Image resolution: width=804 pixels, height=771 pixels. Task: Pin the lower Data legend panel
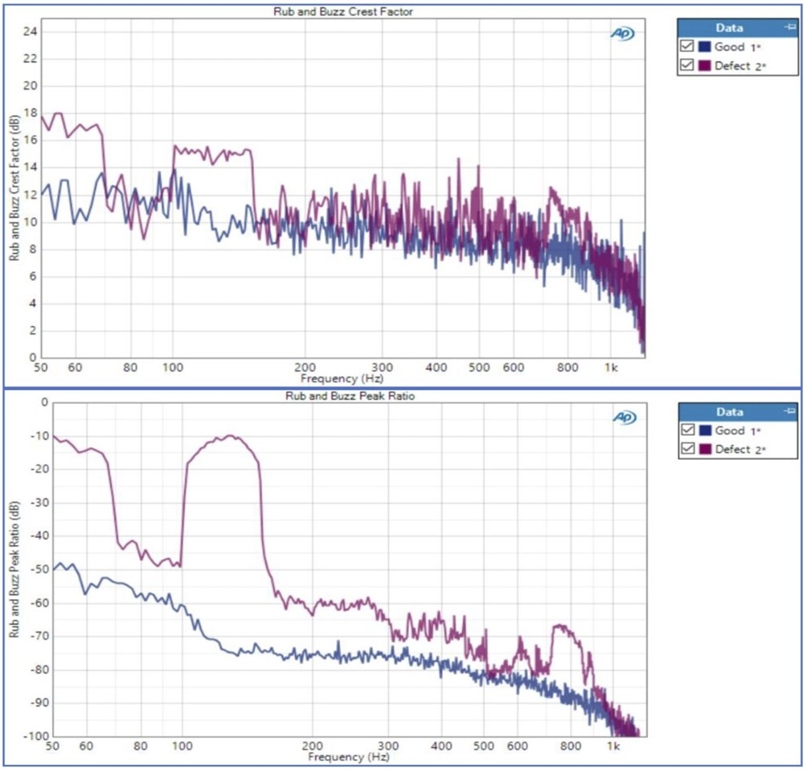pos(790,411)
